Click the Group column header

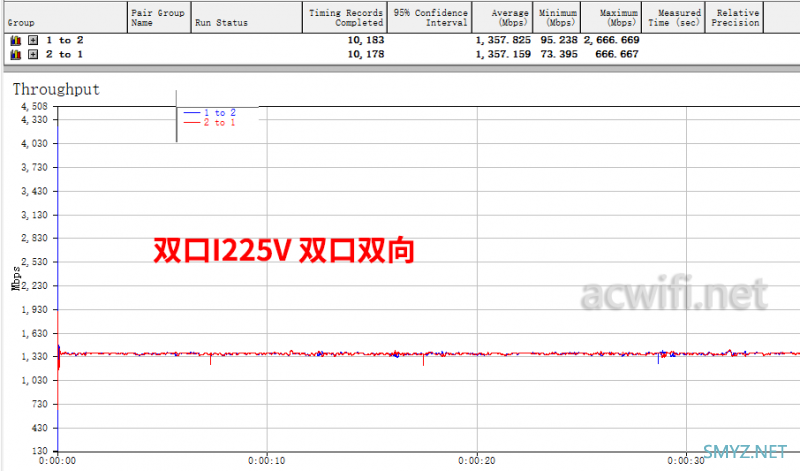point(65,18)
